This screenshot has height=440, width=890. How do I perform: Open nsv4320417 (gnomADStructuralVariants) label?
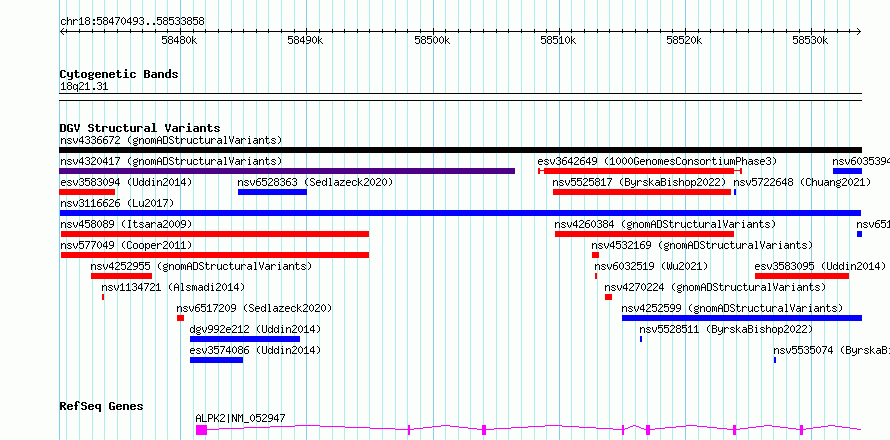tap(171, 161)
